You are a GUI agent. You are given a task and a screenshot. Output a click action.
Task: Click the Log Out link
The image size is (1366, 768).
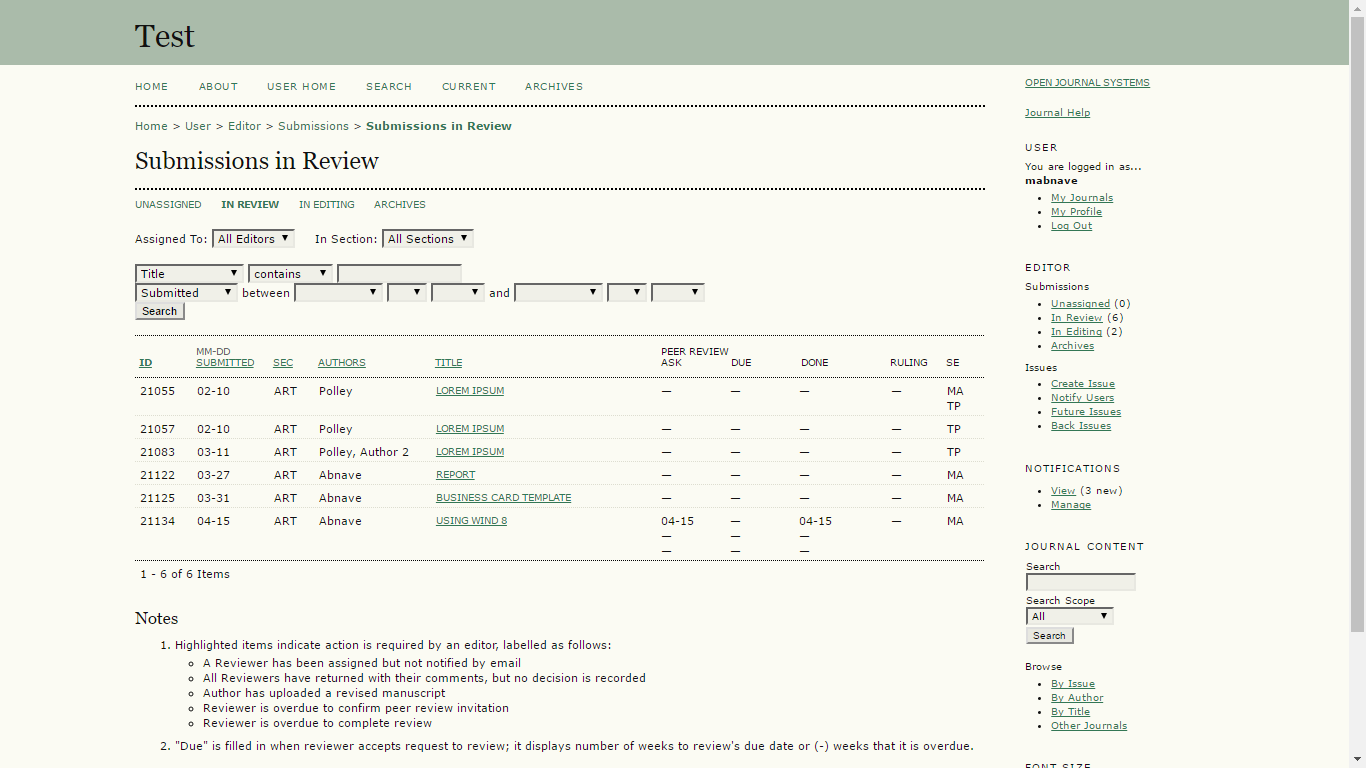1072,226
